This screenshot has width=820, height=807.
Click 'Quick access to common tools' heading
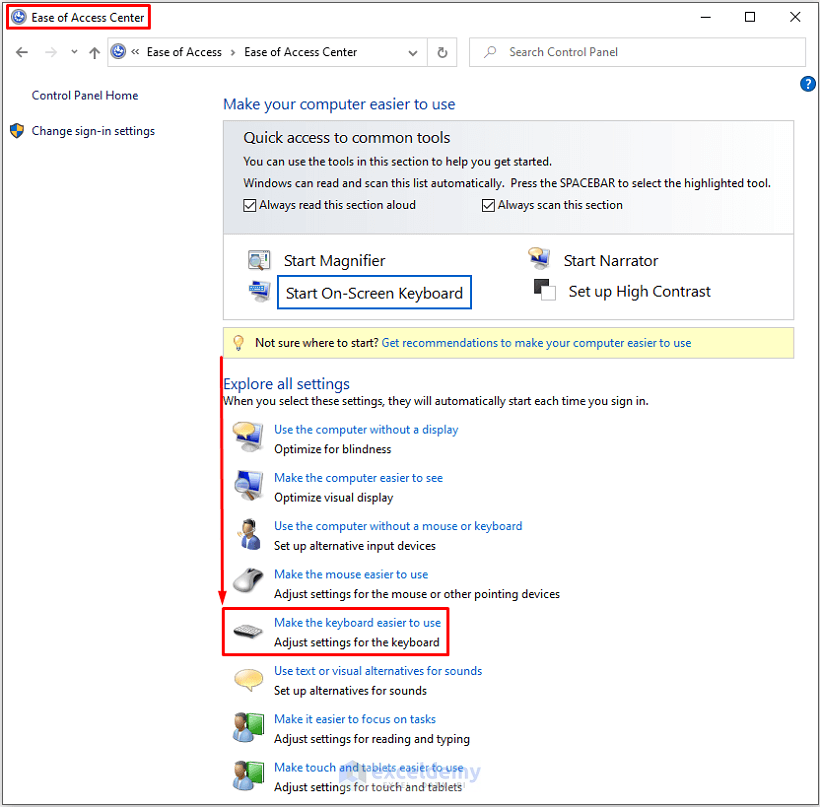346,138
